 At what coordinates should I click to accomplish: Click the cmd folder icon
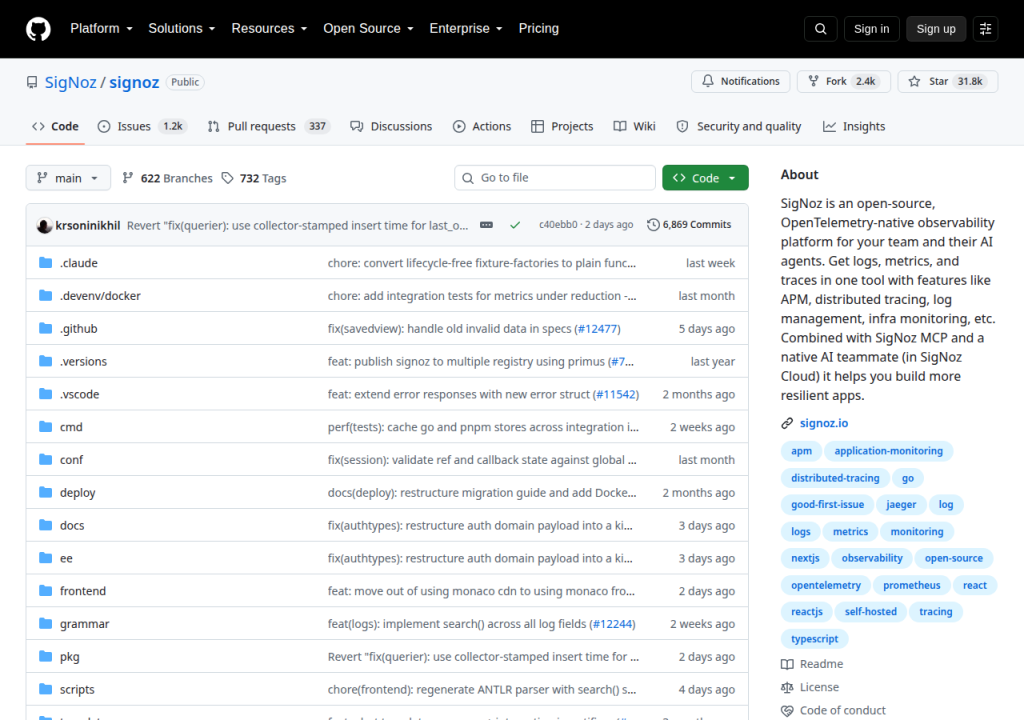click(46, 427)
